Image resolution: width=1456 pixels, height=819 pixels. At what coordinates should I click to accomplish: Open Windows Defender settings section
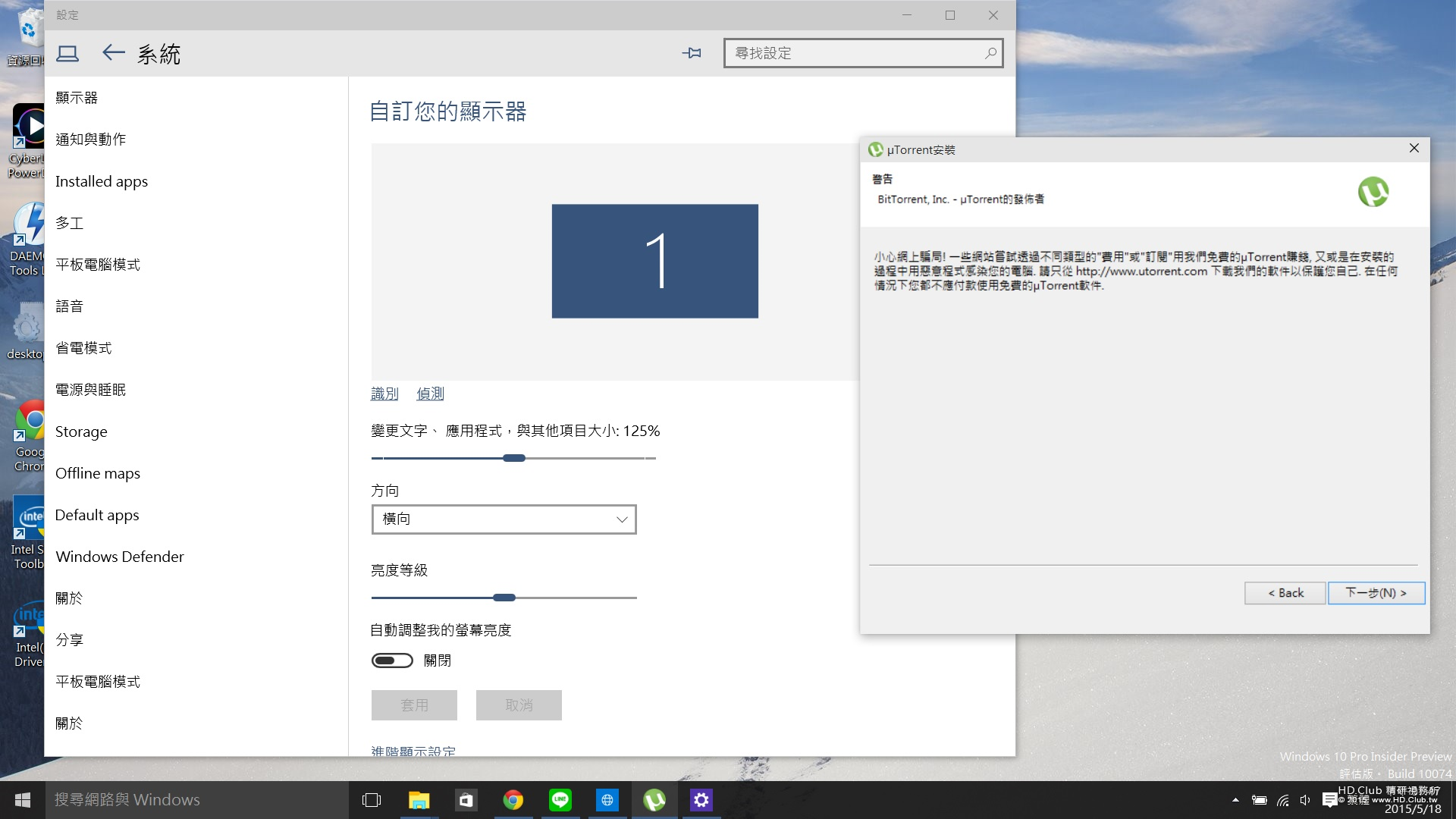point(120,557)
